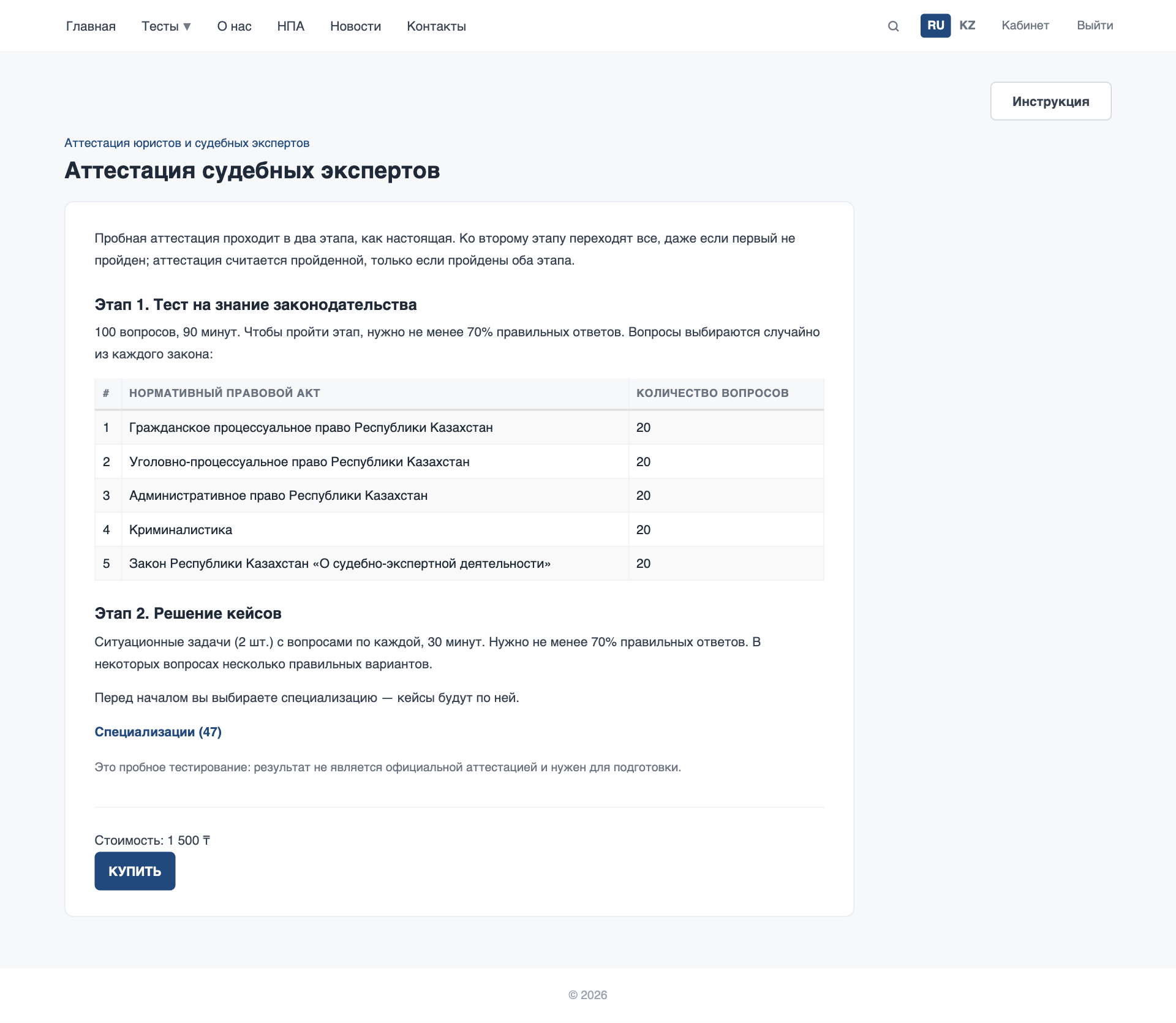Follow the Аттестация юристов и судебных экспертов breadcrumb
Screen dimensions: 1176x1023
tap(187, 143)
